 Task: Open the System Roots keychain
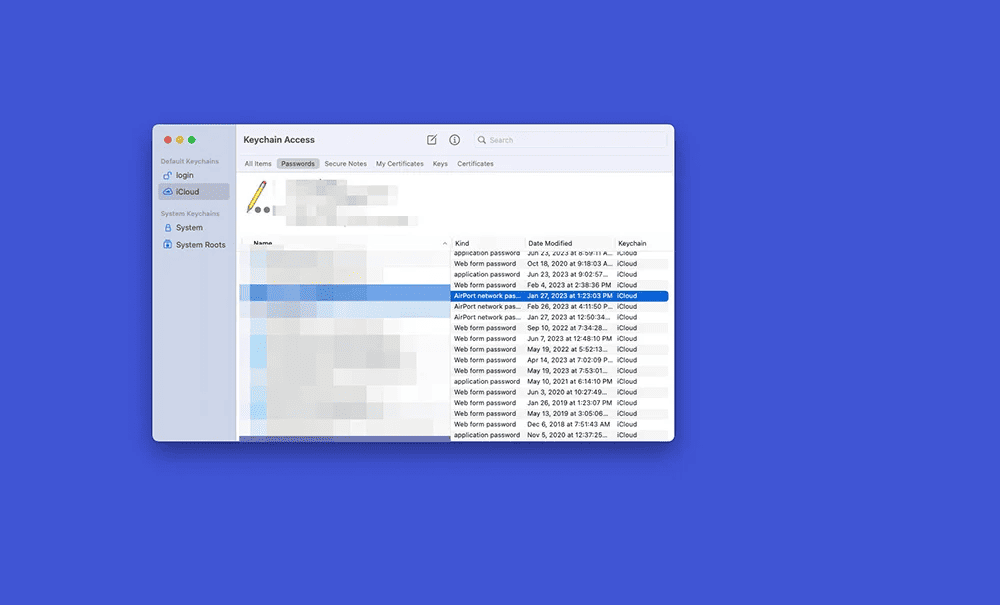[200, 244]
